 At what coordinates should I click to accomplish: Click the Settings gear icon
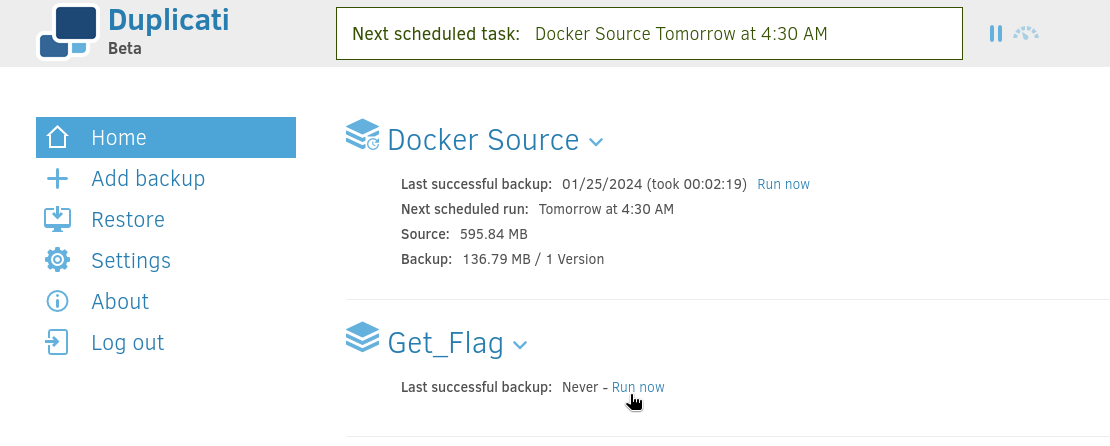point(57,261)
